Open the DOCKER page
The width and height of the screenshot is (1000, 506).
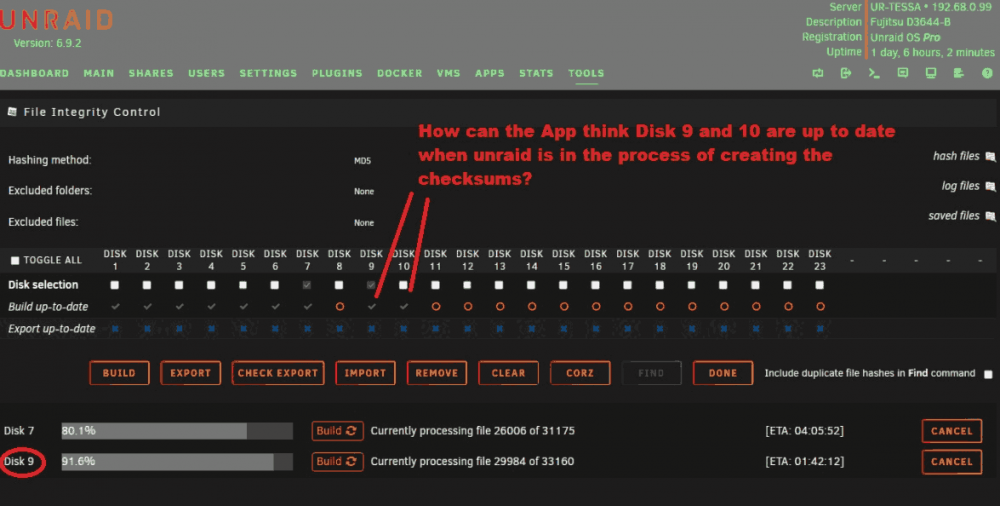(x=400, y=73)
